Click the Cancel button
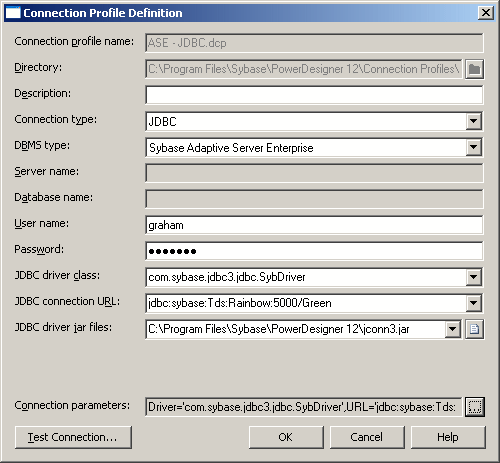Image resolution: width=500 pixels, height=463 pixels. pyautogui.click(x=367, y=437)
